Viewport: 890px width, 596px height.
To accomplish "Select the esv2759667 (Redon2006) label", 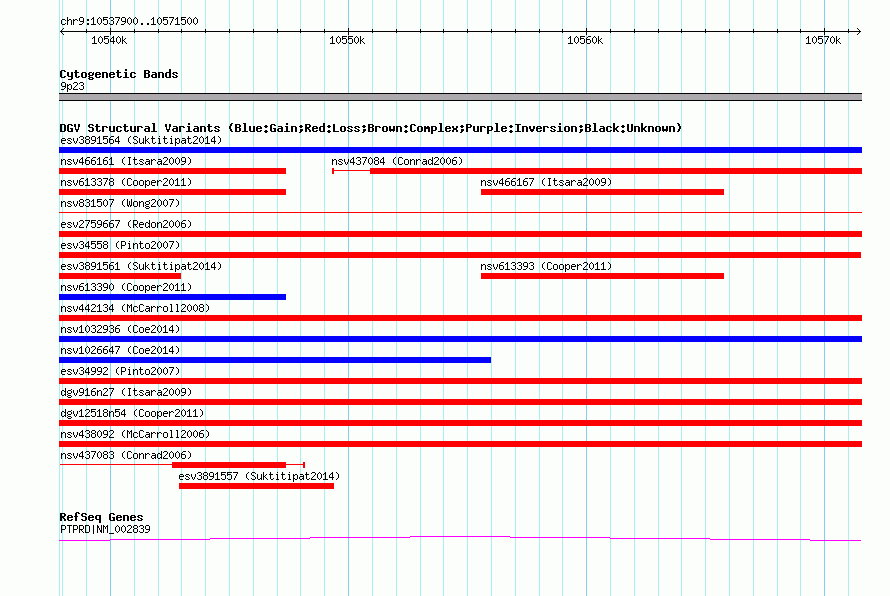I will 126,224.
